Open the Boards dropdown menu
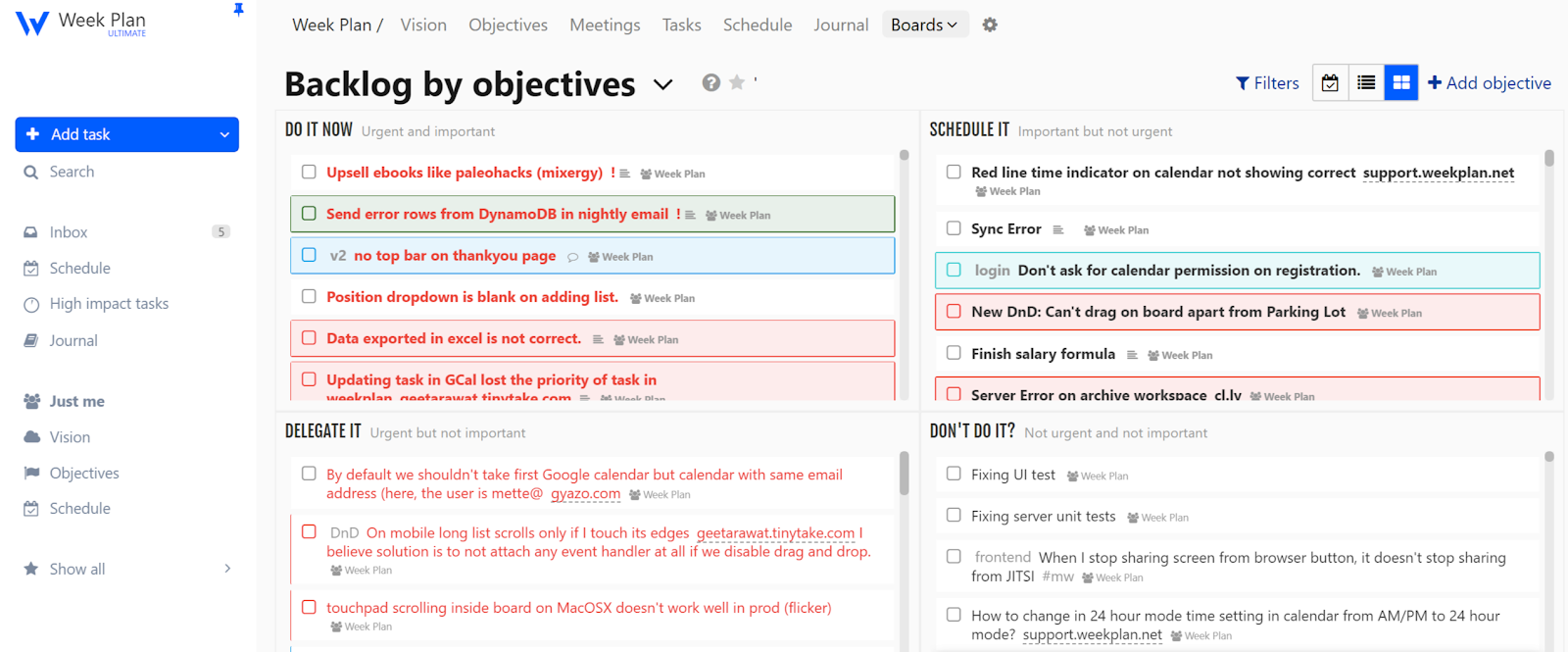The height and width of the screenshot is (652, 1568). (x=924, y=25)
